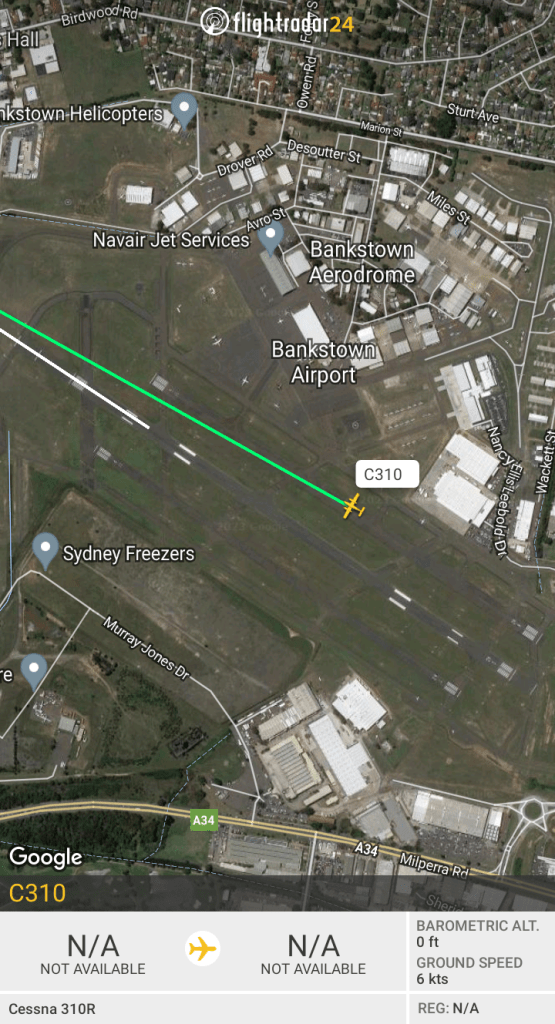Click the C310 callsign label bubble
The height and width of the screenshot is (1024, 555).
click(387, 474)
